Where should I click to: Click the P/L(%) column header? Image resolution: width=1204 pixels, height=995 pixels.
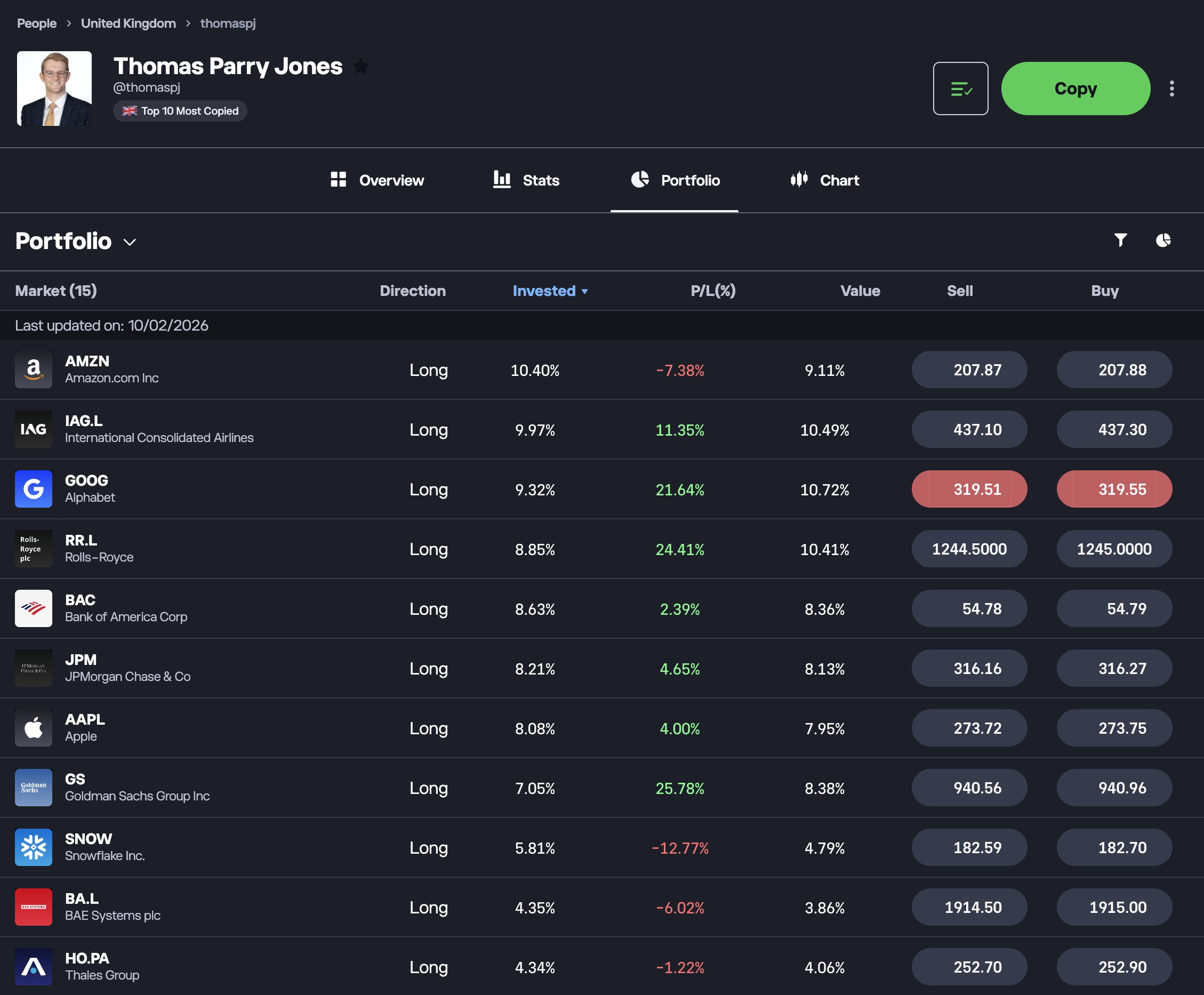713,291
